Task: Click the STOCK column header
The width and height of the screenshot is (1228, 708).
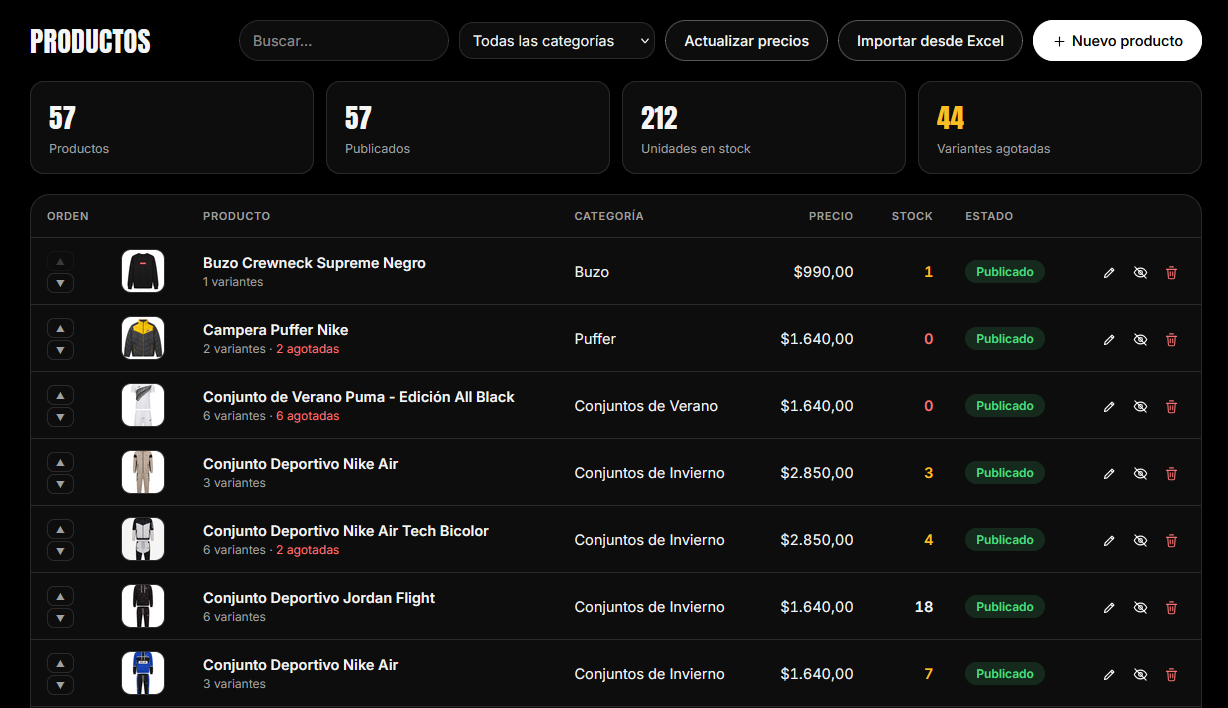Action: click(x=912, y=216)
